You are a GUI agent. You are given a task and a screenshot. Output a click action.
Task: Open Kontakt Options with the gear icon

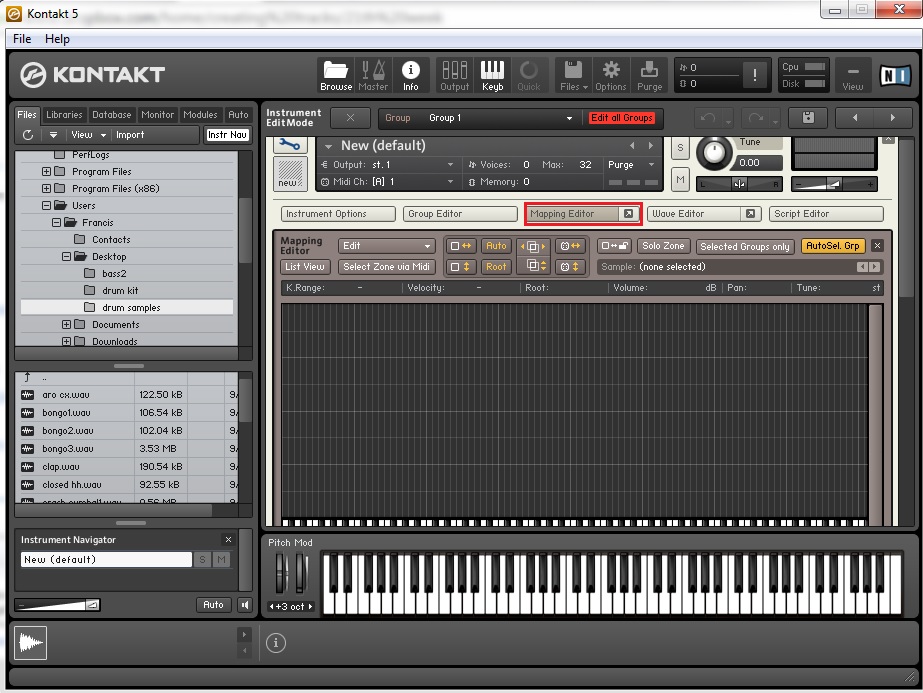coord(611,75)
